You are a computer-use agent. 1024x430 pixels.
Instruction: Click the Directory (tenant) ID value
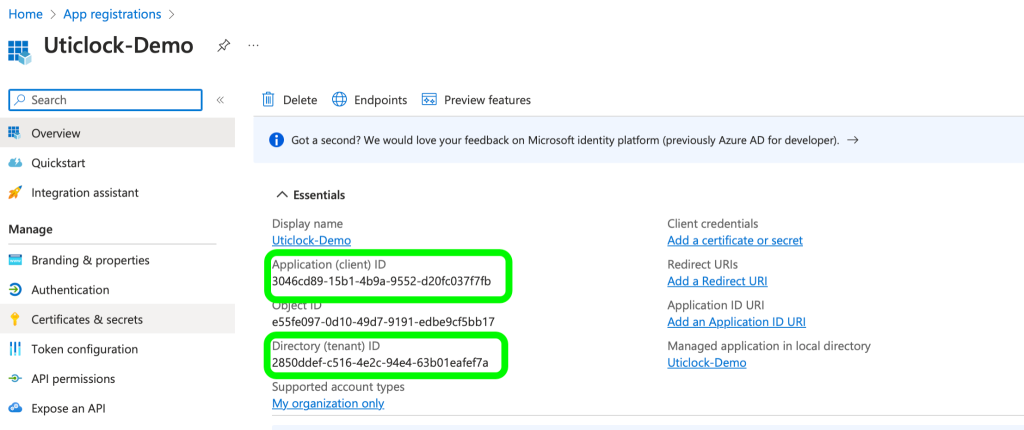380,363
